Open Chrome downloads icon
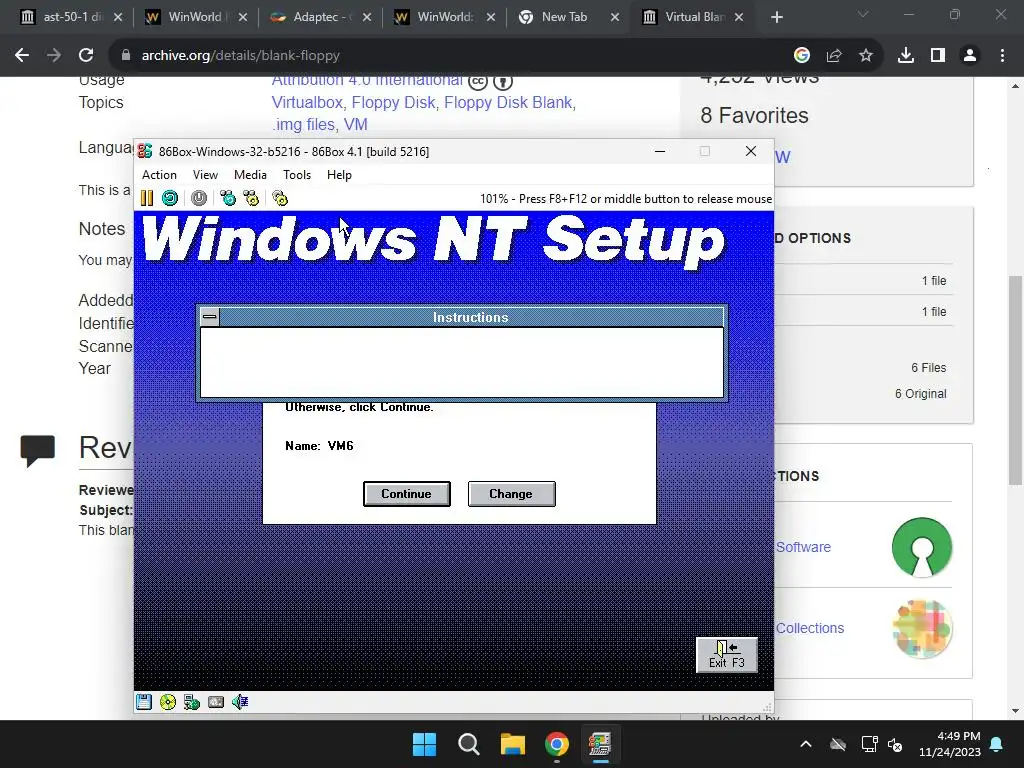This screenshot has width=1024, height=768. pyautogui.click(x=906, y=56)
